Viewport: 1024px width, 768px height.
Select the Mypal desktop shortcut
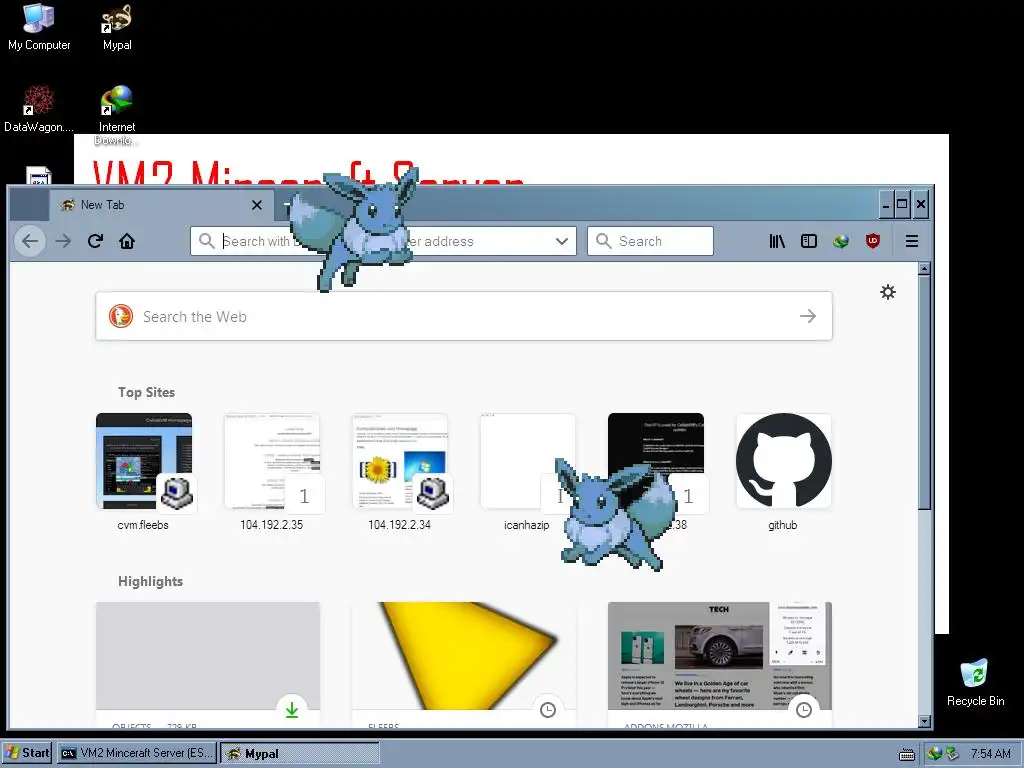point(117,27)
